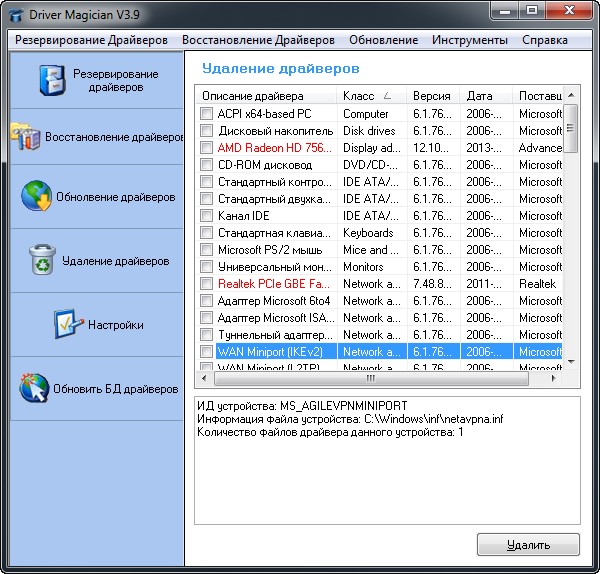Open Резервирование драйверов in the sidebar
This screenshot has width=600, height=574.
(97, 80)
